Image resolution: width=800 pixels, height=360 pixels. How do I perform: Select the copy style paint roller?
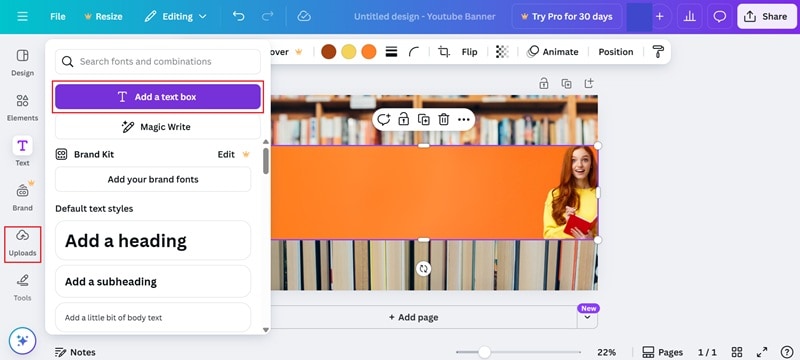click(x=658, y=52)
